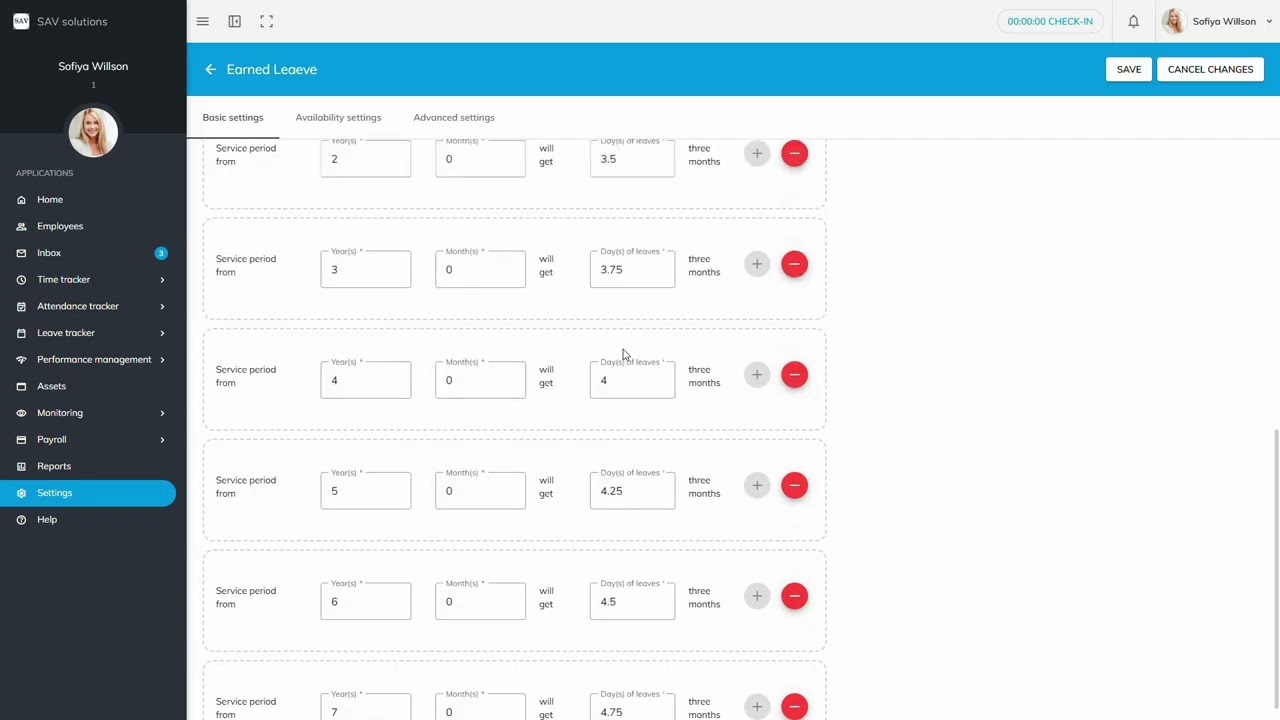This screenshot has height=720, width=1280.
Task: Add a row after the 2-year service period
Action: (757, 153)
